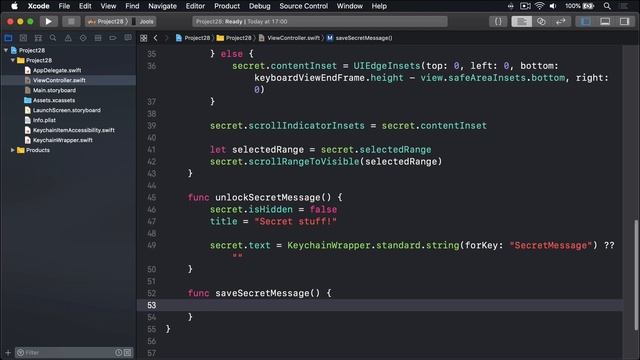640x360 pixels.
Task: Show the Find navigator
Action: tap(53, 38)
